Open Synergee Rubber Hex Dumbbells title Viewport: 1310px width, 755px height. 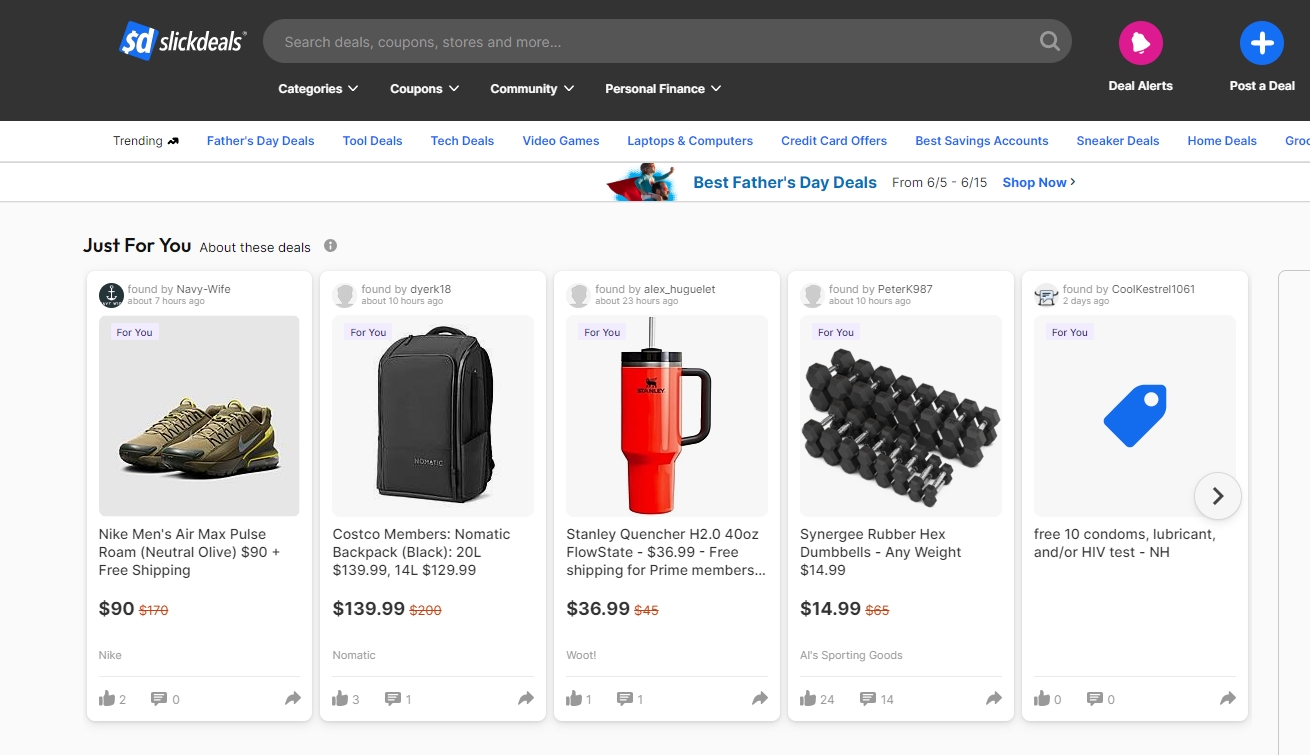tap(881, 552)
